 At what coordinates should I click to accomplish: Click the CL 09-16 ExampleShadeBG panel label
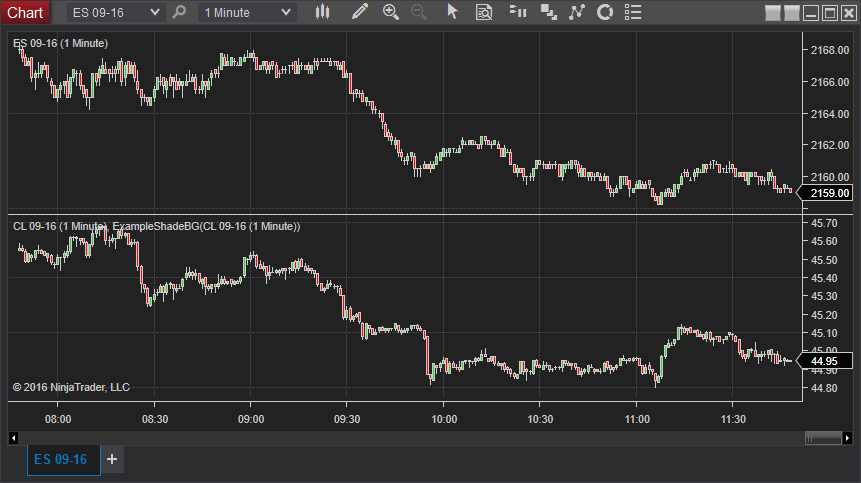[156, 226]
